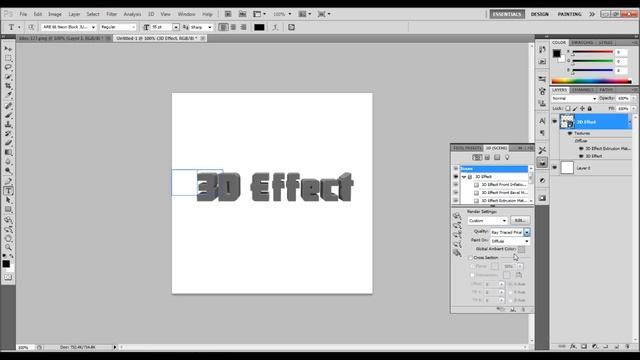Select the Move tool

click(8, 49)
